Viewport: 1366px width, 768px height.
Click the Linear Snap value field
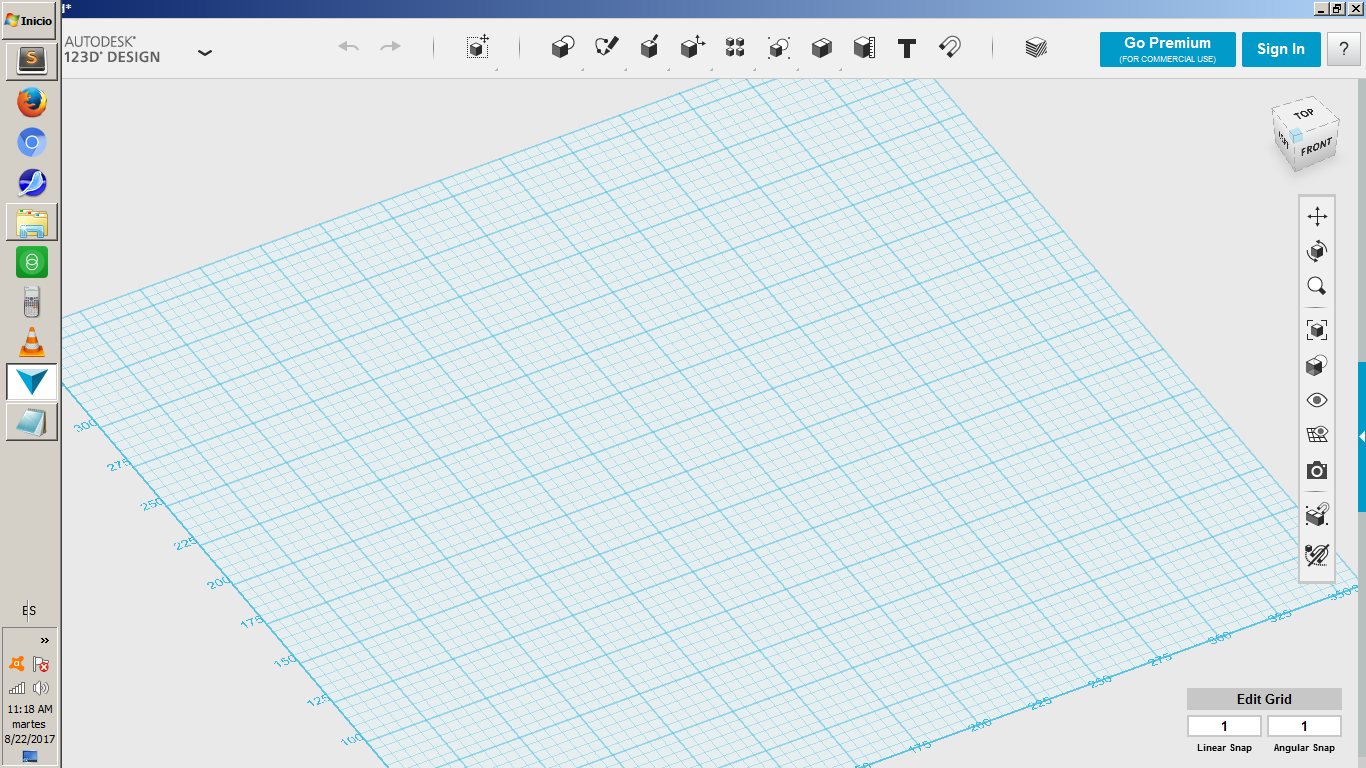tap(1224, 726)
